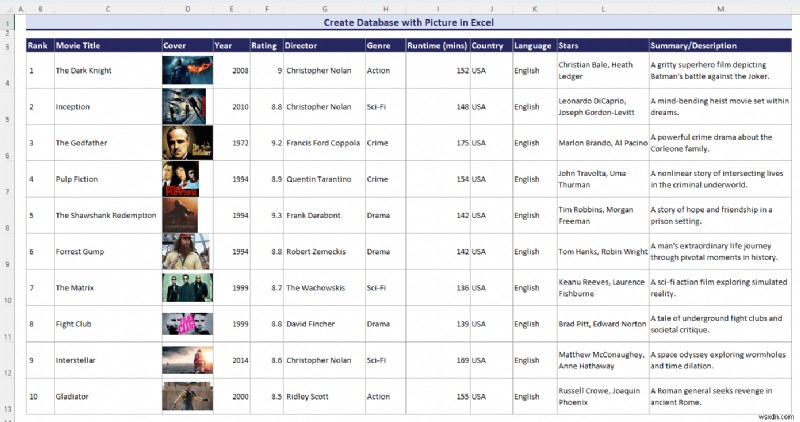
Task: Select The Dark Knight cover image
Action: (187, 70)
